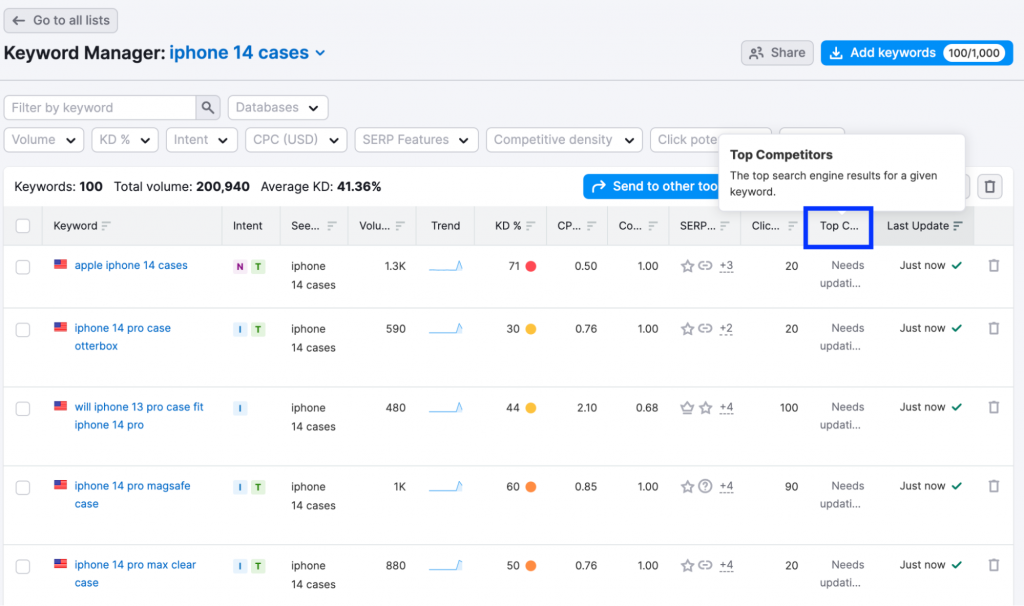Screen dimensions: 1024x606
Task: Click the Trend sparkline for 'iphone 14 pro max clear case'
Action: pyautogui.click(x=445, y=566)
